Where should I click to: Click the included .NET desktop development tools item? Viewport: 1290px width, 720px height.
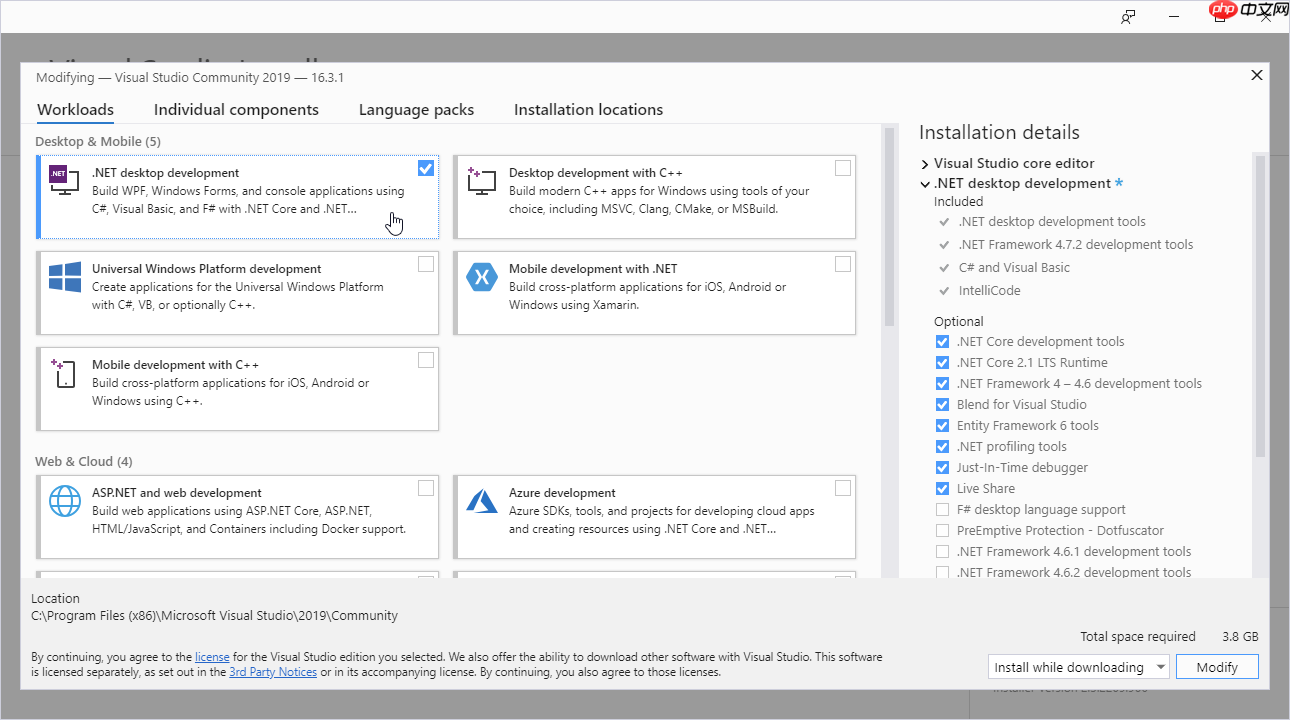coord(1052,222)
